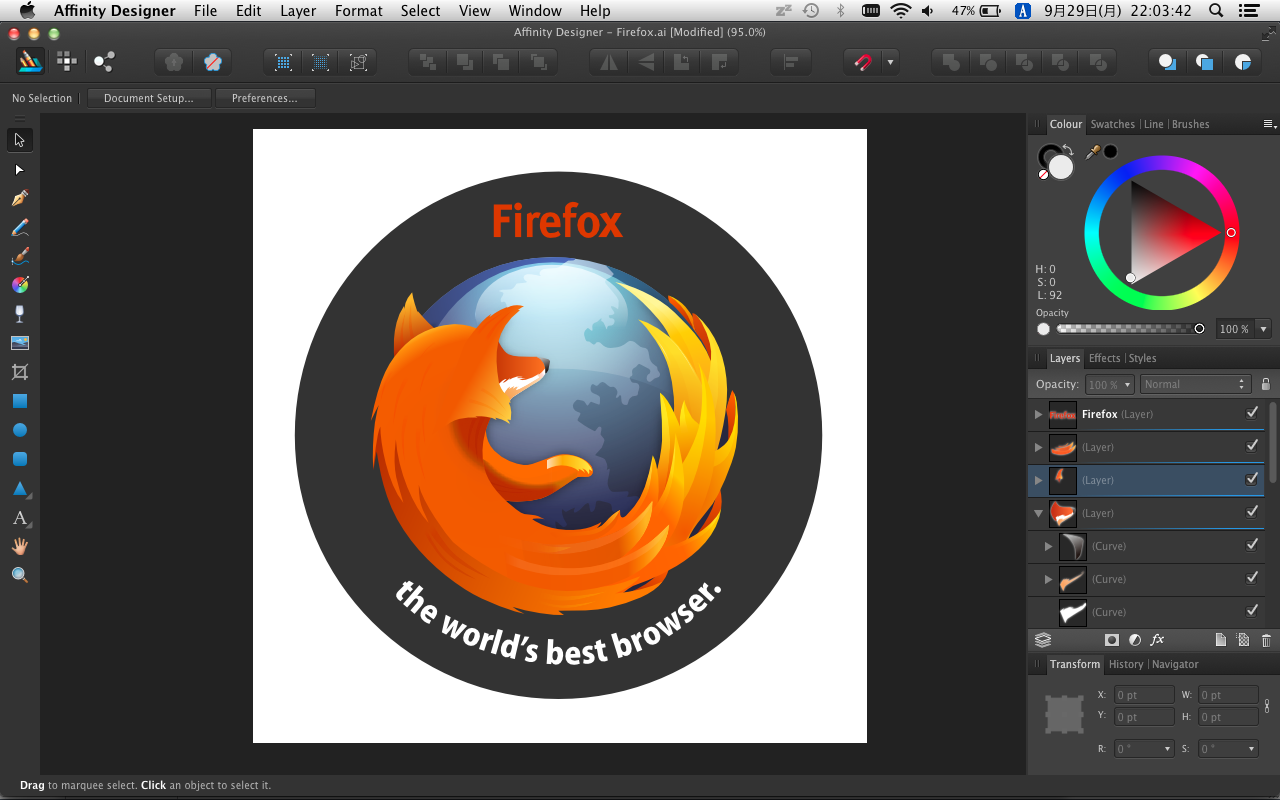The height and width of the screenshot is (800, 1280).
Task: Hide the third Curve sublayer
Action: 1252,611
